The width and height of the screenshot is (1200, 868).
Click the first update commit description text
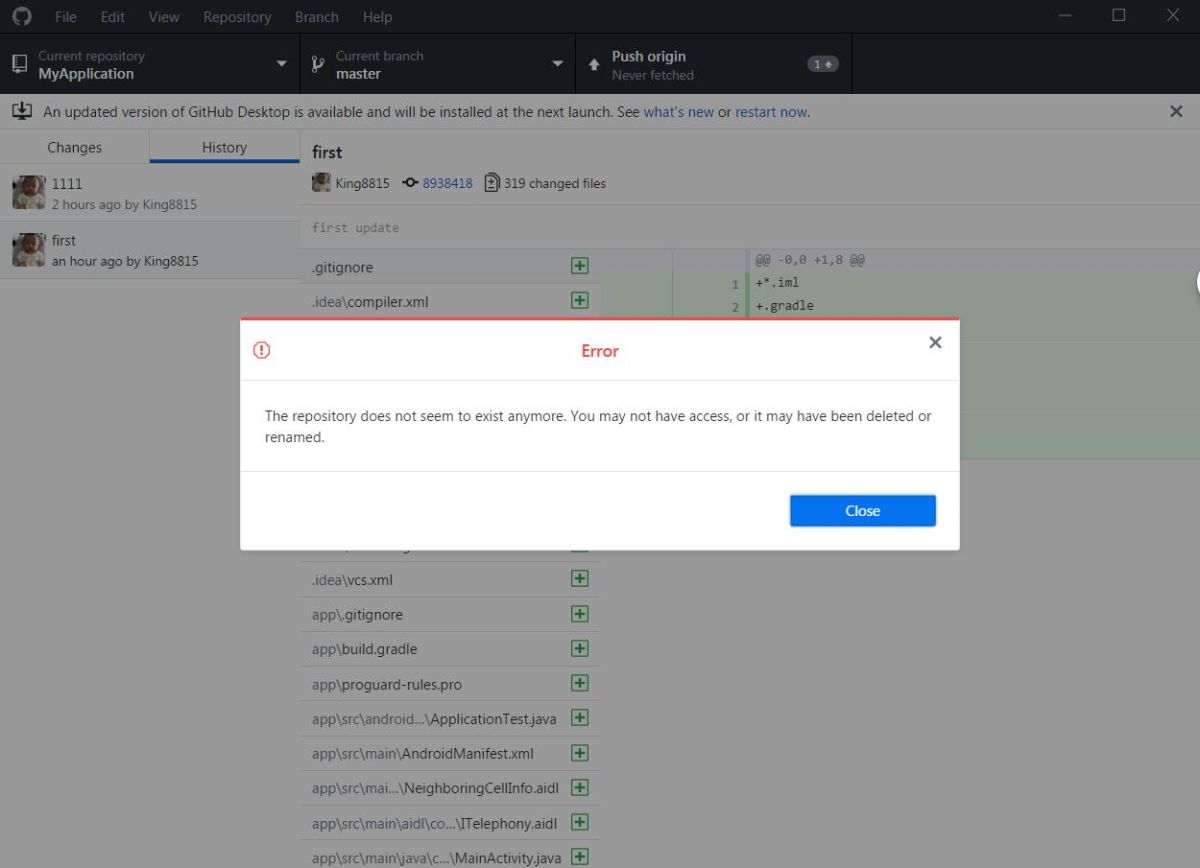click(x=355, y=227)
